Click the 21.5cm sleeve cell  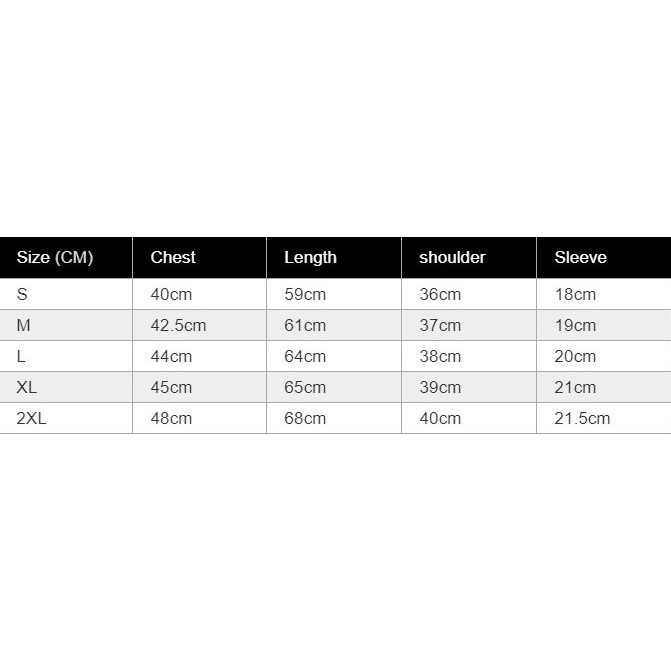point(582,418)
